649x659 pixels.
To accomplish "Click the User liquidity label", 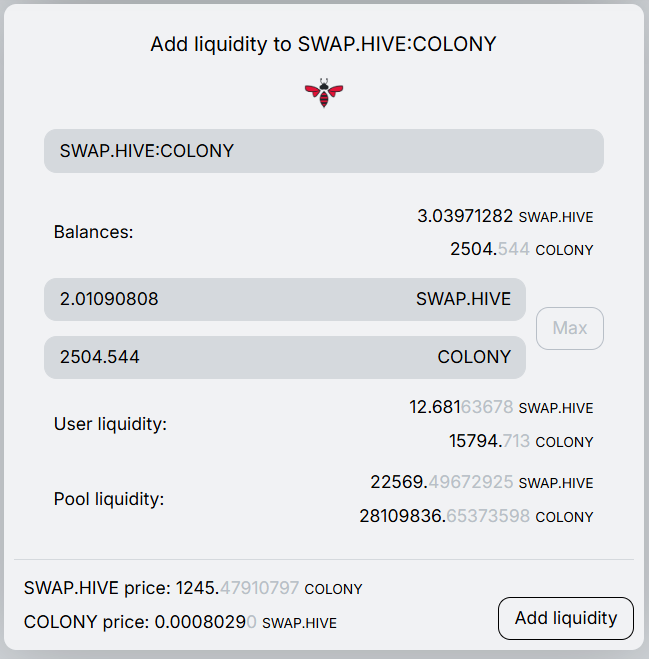I will tap(110, 424).
